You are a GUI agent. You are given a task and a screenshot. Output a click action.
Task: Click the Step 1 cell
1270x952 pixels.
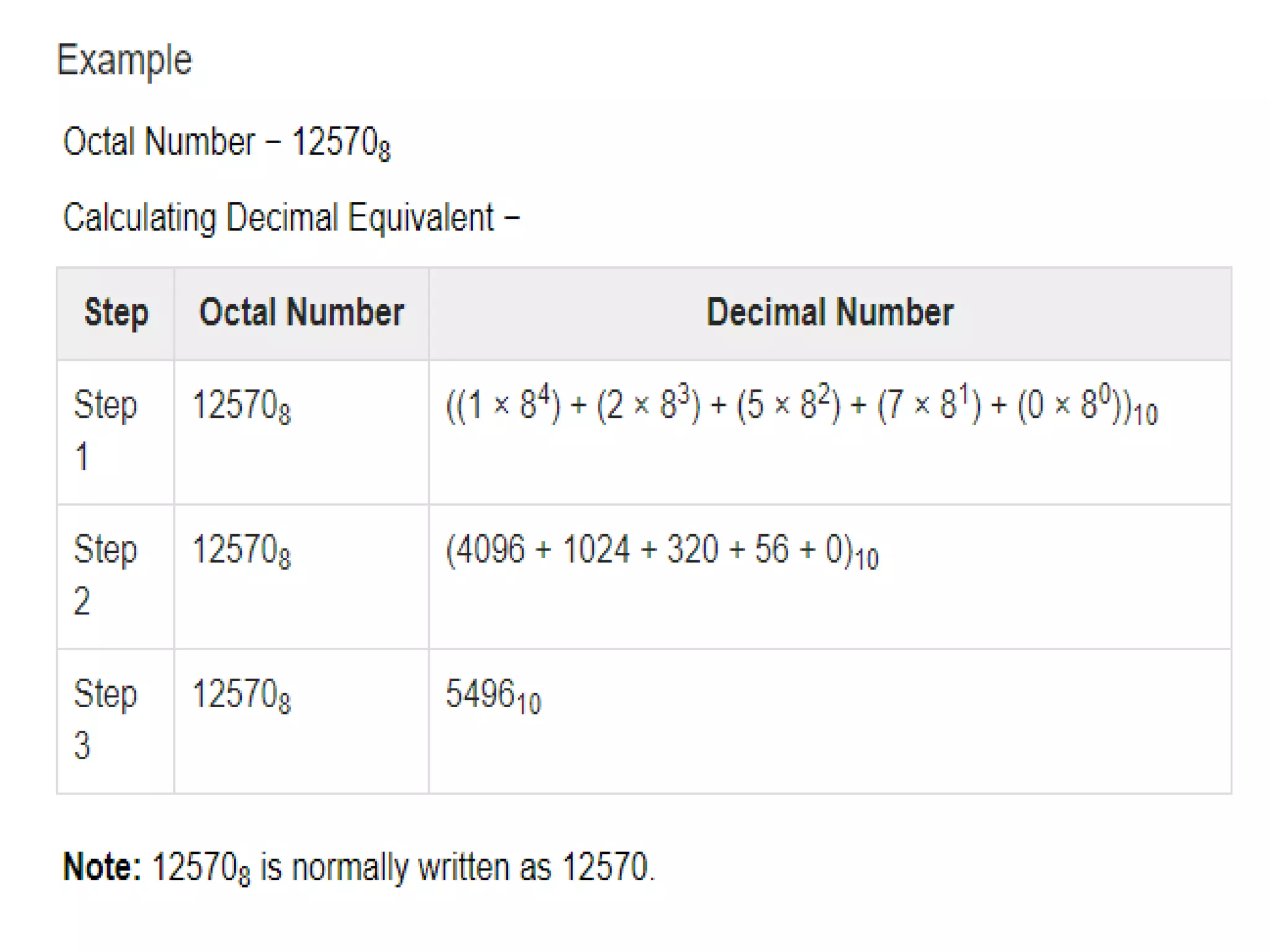point(104,431)
